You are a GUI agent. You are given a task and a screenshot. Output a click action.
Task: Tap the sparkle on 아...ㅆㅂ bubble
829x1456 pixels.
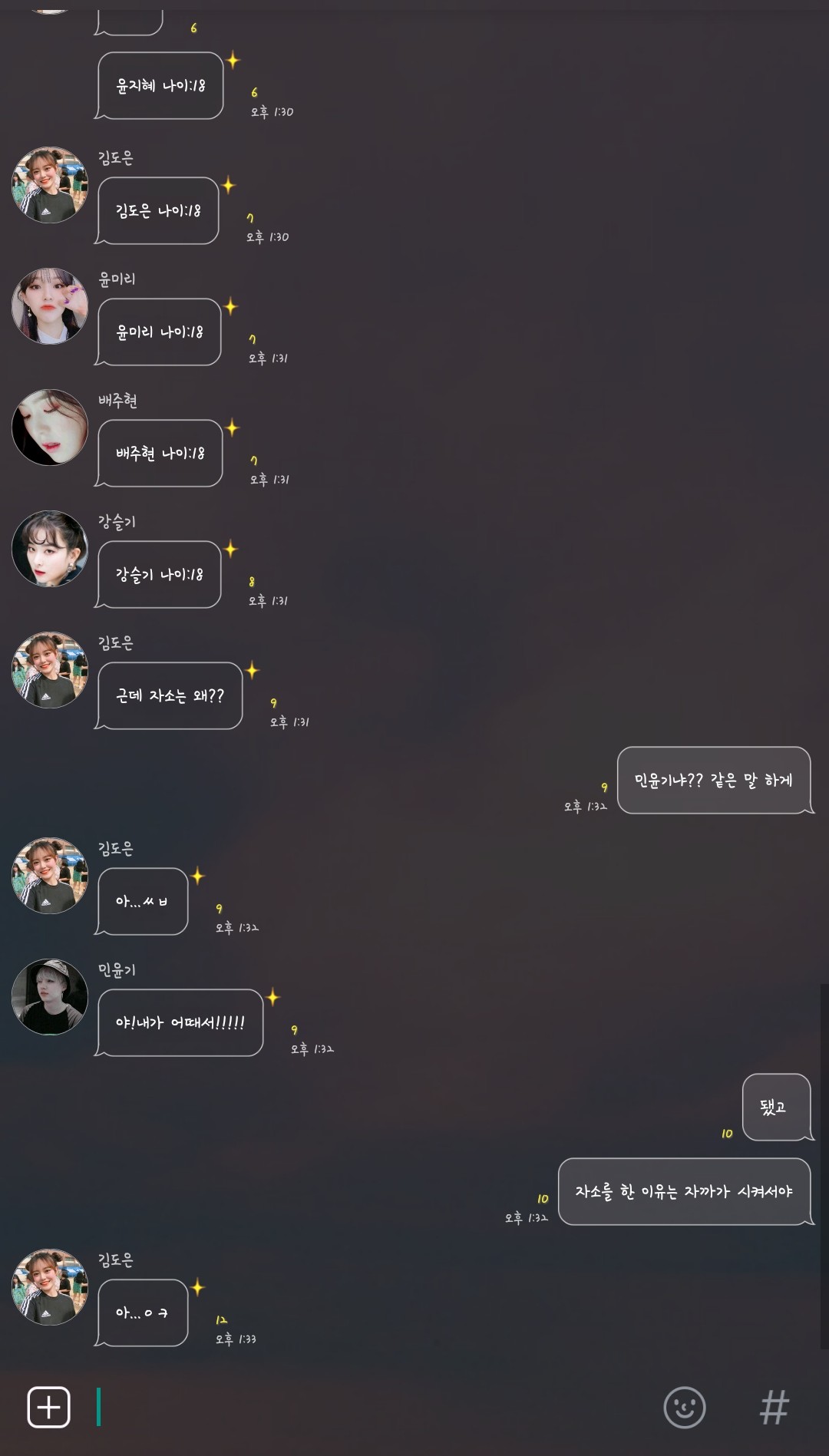click(197, 876)
